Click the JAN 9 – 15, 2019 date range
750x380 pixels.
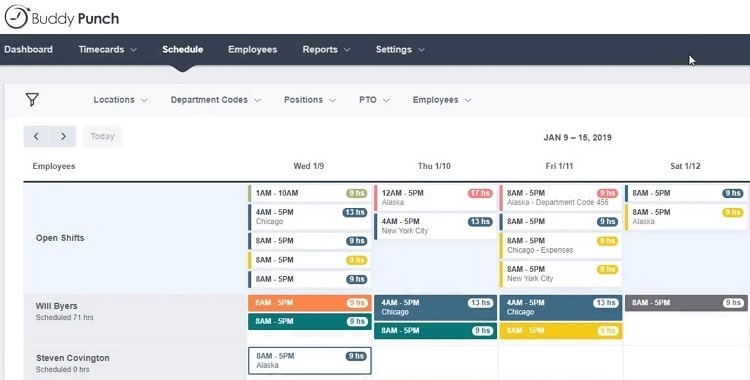pyautogui.click(x=577, y=137)
